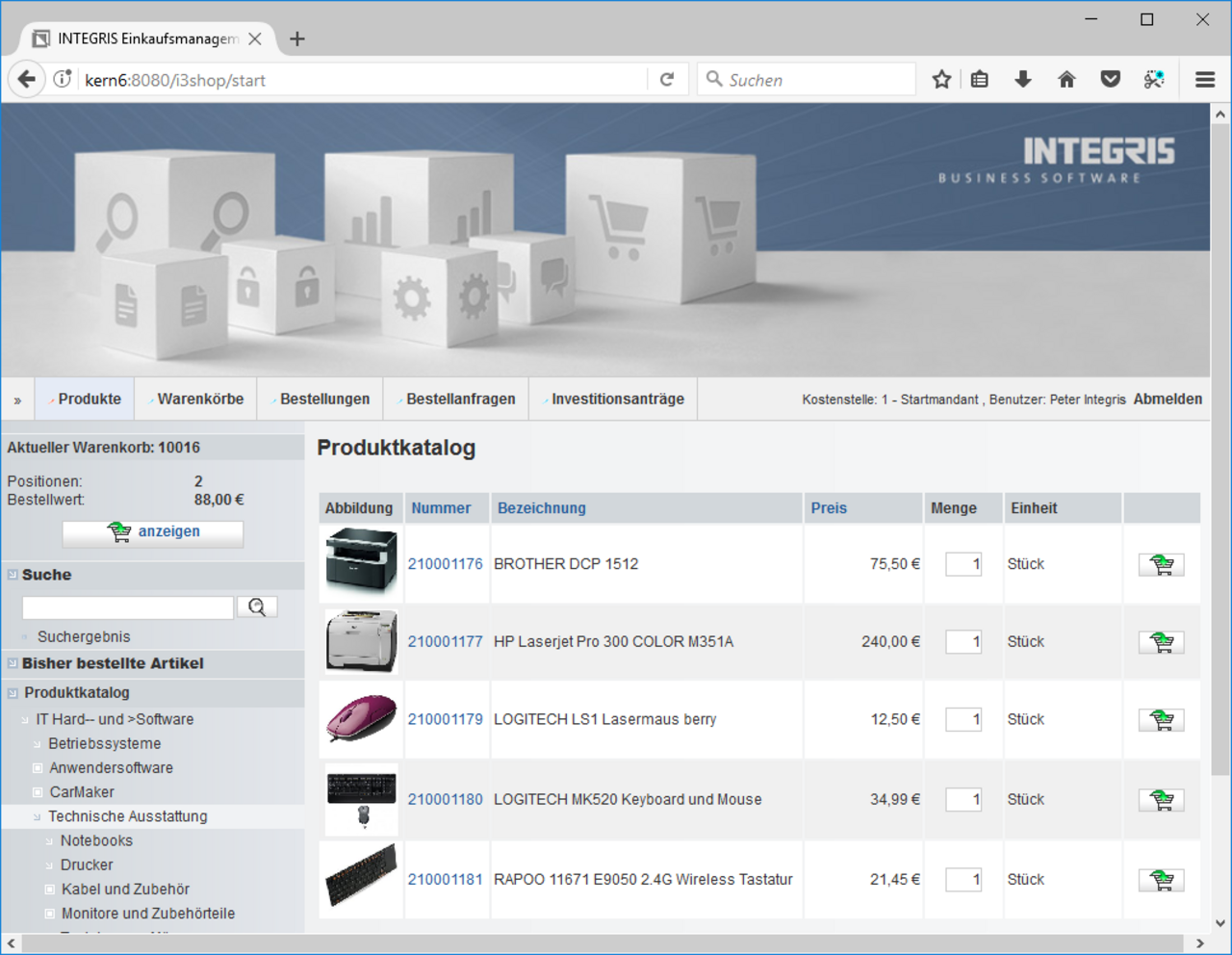The width and height of the screenshot is (1232, 955).
Task: Expand Bisher bestellte Artikel section
Action: click(x=13, y=663)
